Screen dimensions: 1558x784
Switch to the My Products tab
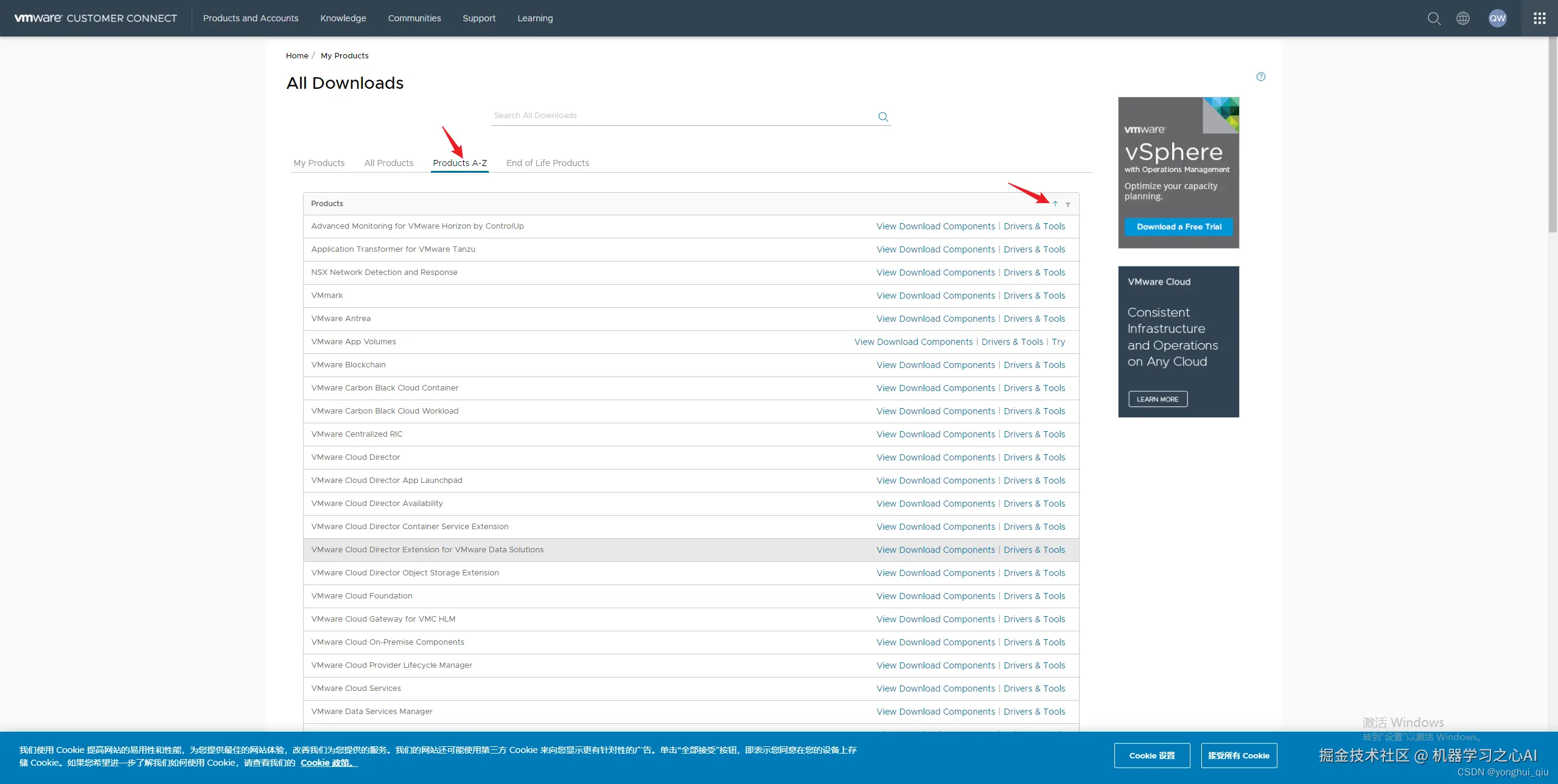[x=319, y=163]
